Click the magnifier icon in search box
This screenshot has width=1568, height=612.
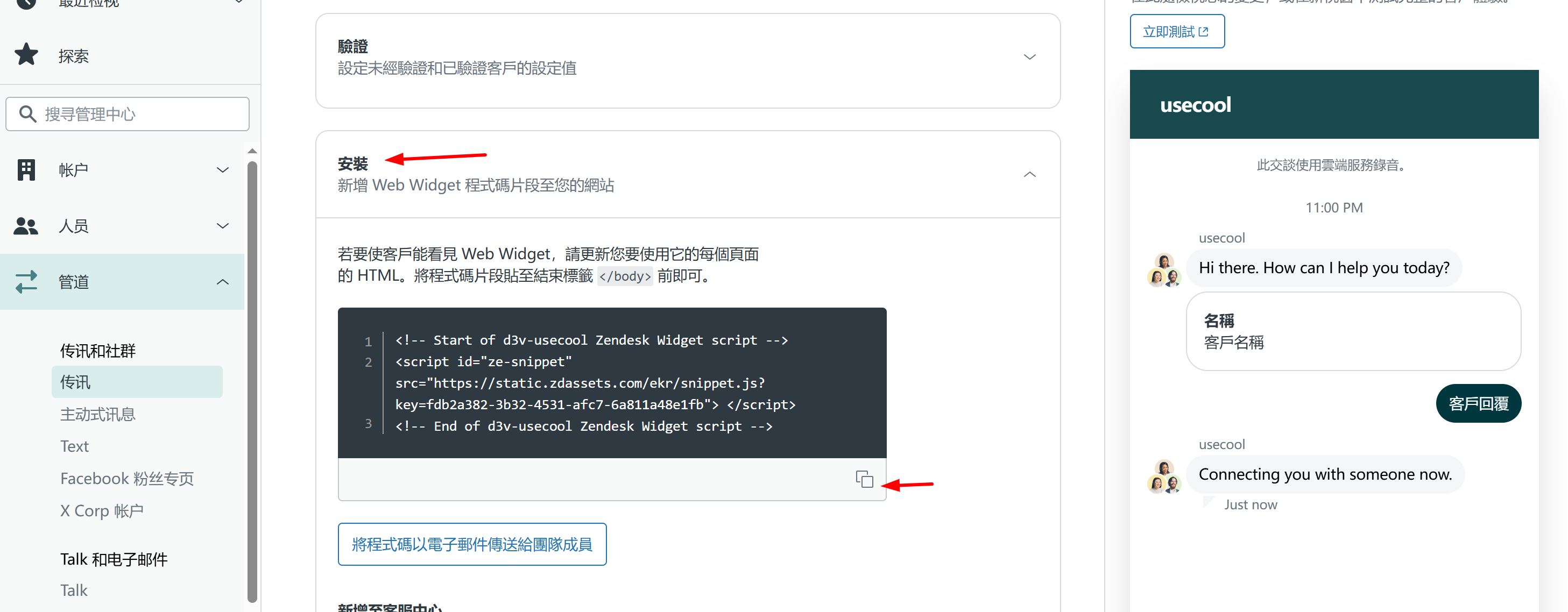coord(27,114)
